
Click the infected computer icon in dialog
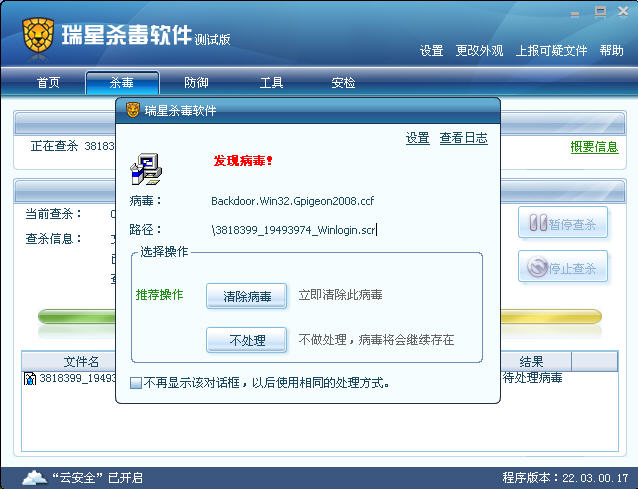(146, 169)
